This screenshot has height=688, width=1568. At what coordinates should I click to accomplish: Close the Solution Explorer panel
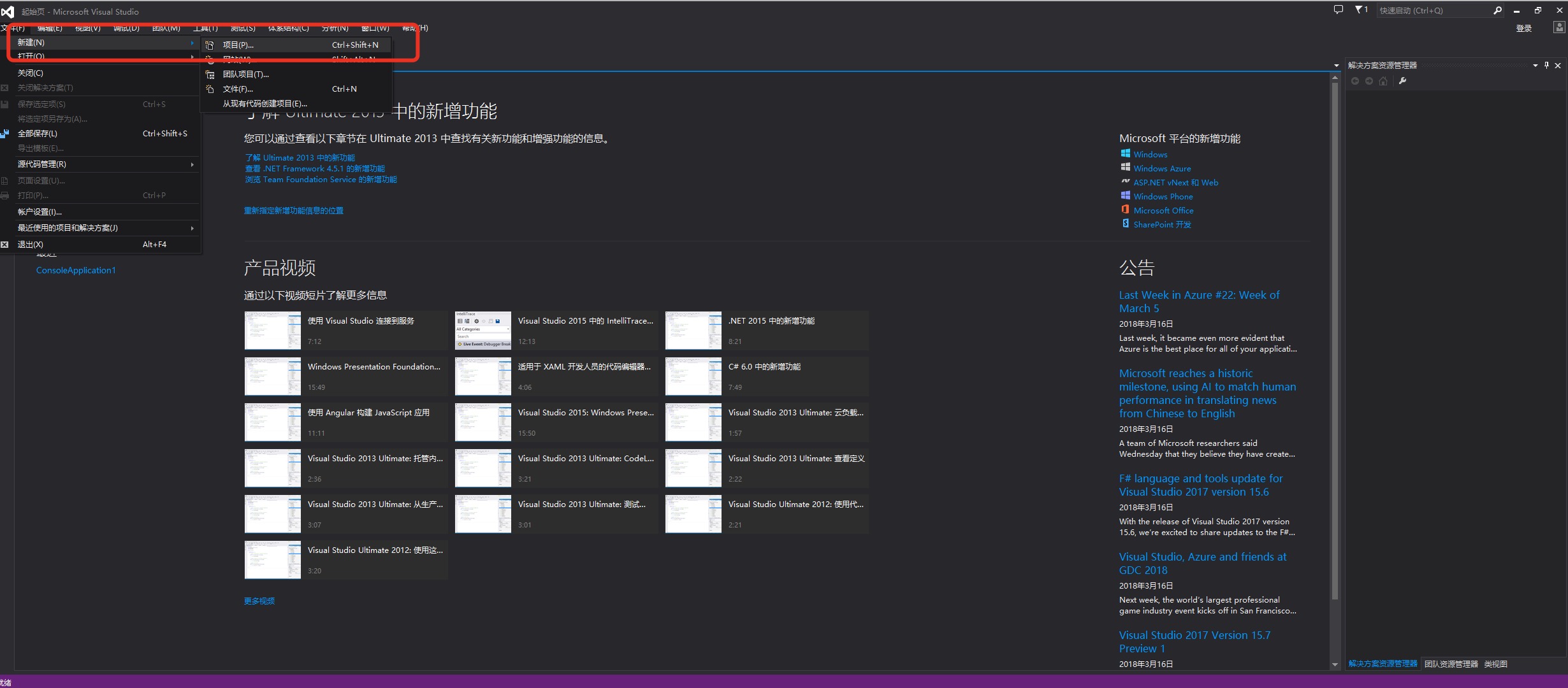pos(1558,65)
